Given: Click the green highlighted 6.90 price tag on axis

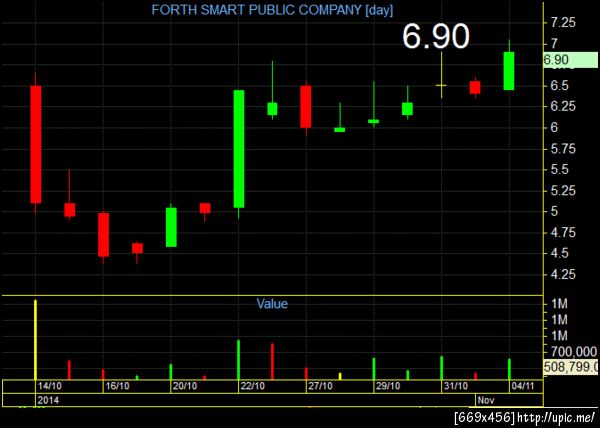Looking at the screenshot, I should coord(571,60).
